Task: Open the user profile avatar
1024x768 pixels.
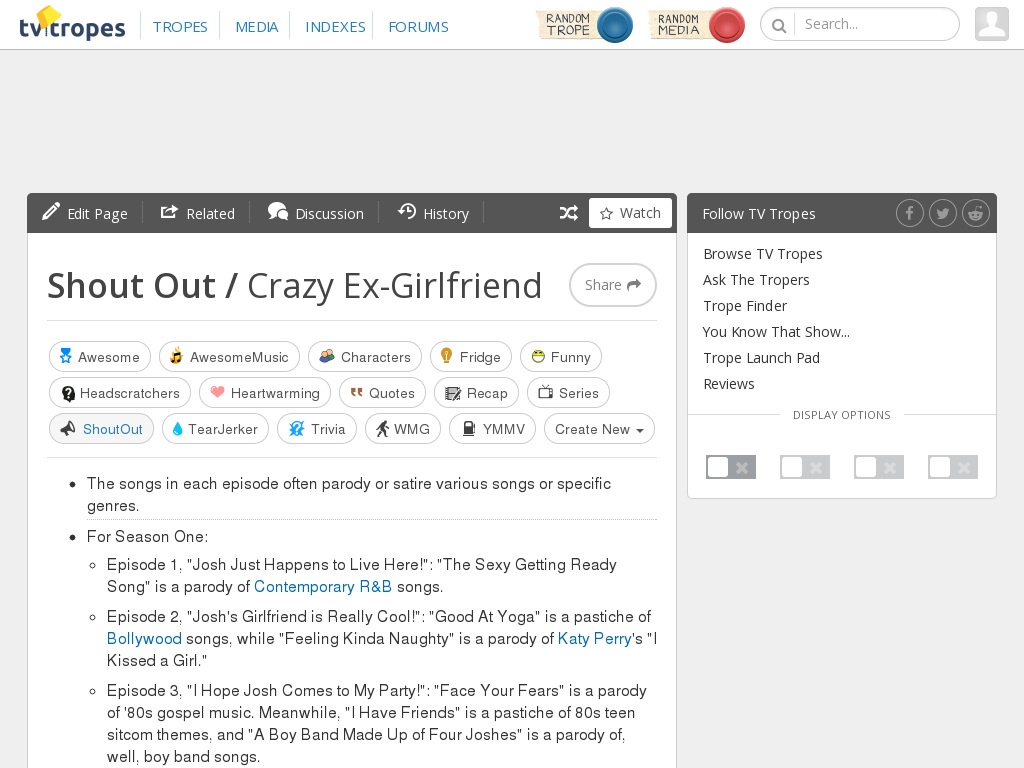Action: (992, 24)
